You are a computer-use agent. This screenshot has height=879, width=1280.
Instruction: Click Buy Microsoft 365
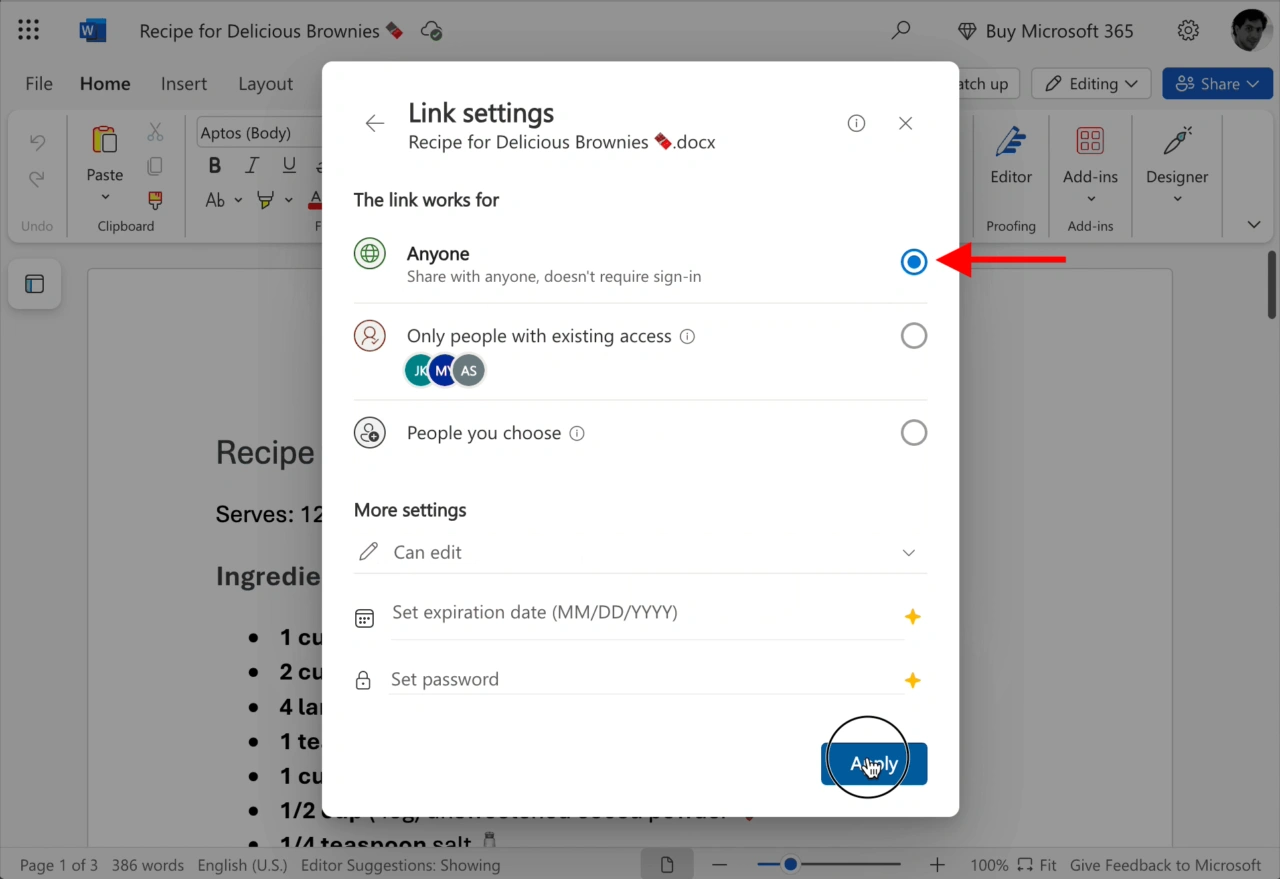tap(1046, 31)
